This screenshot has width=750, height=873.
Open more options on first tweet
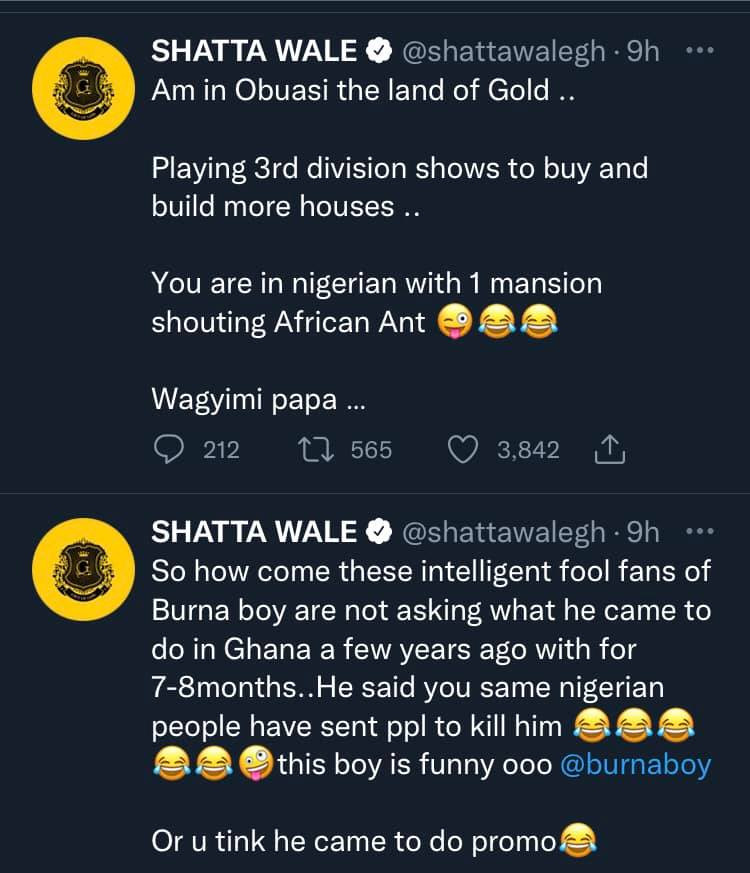point(704,51)
